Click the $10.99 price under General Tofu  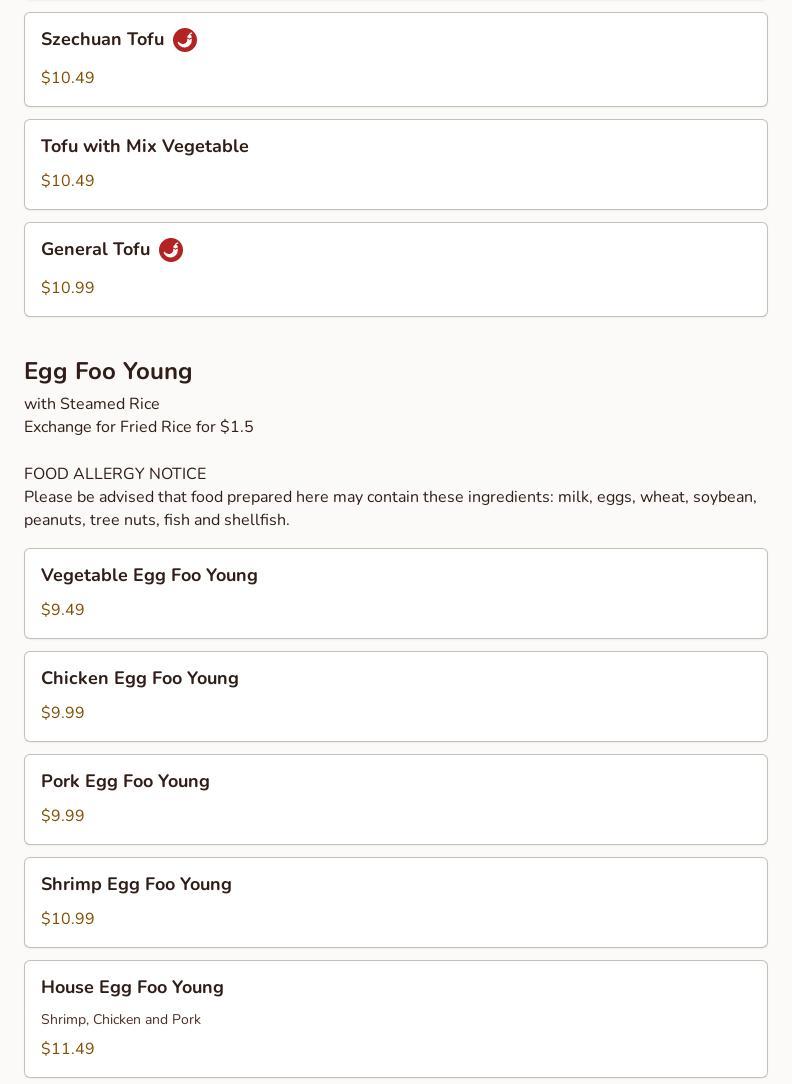pos(68,288)
